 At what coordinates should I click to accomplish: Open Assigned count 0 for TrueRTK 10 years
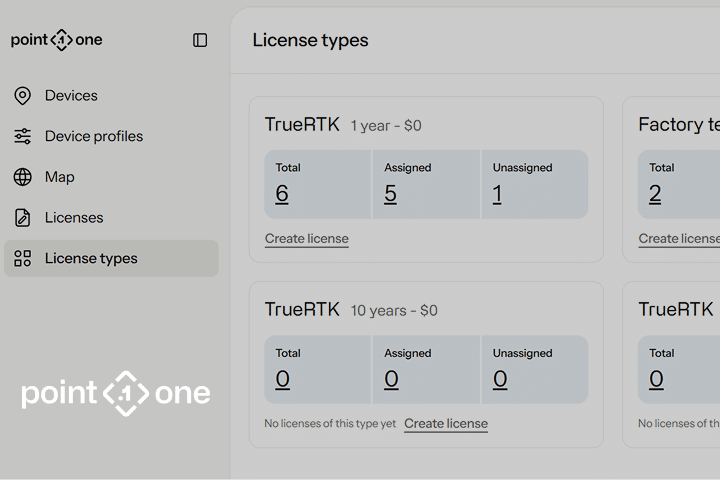click(x=391, y=379)
